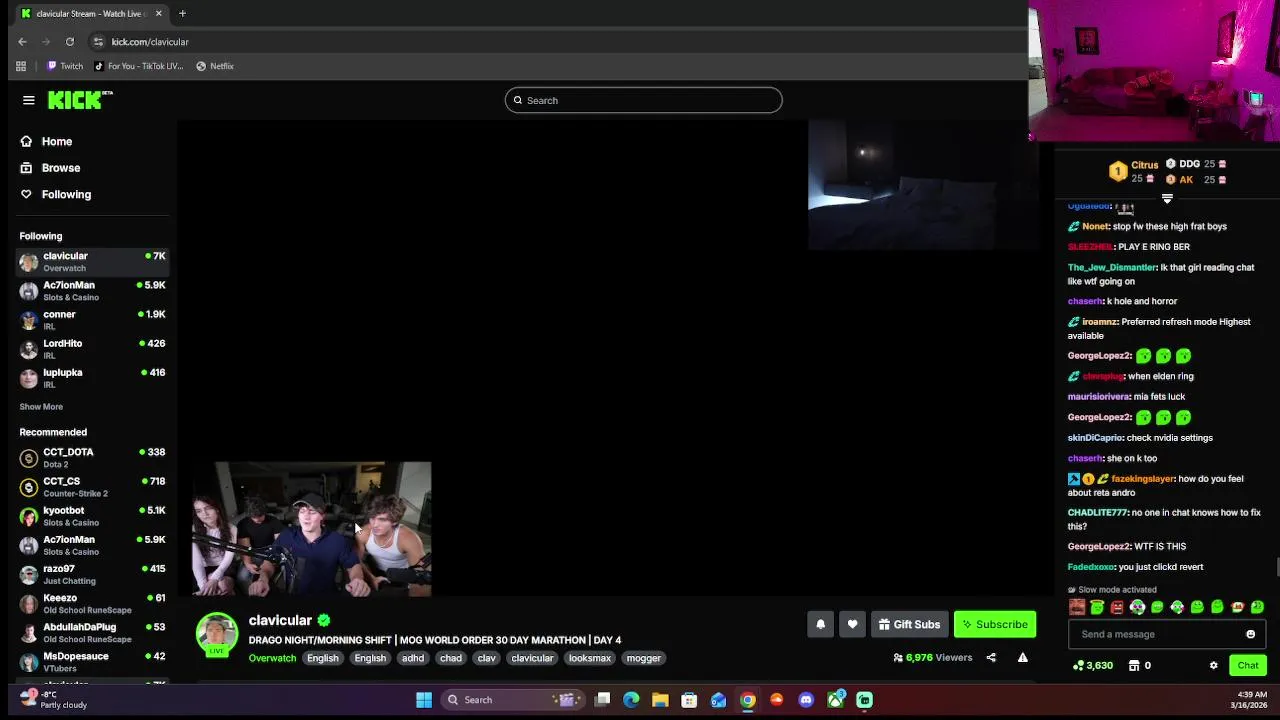1280x720 pixels.
Task: Click the clav tag
Action: click(487, 658)
